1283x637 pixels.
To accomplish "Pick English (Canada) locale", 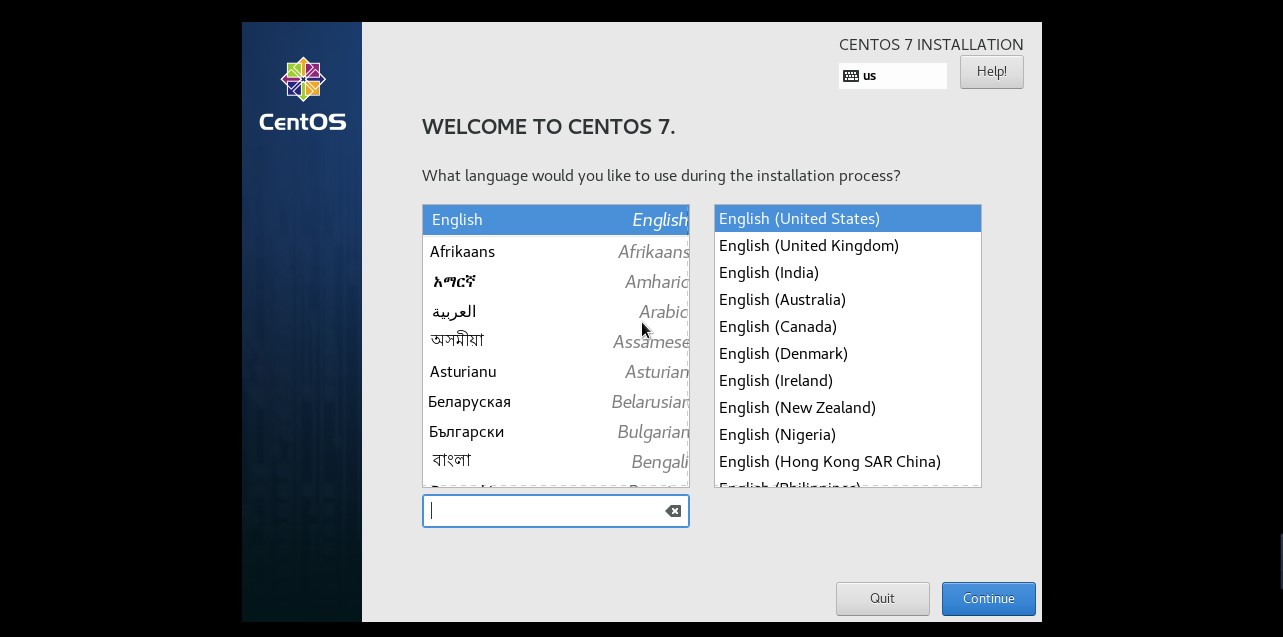I will (847, 326).
